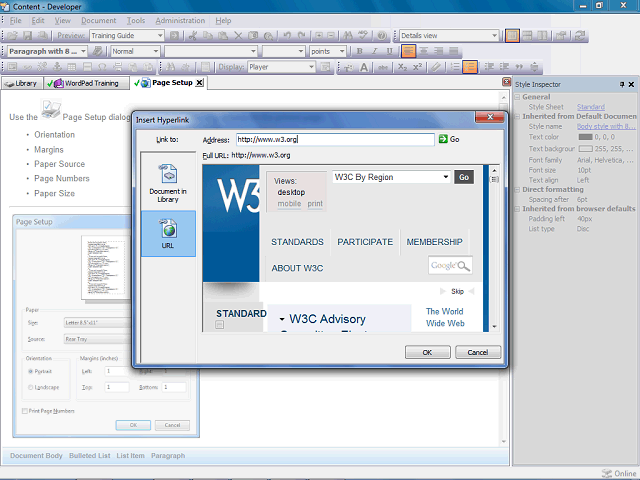Toggle the highlighted bulleted list button

[470, 67]
